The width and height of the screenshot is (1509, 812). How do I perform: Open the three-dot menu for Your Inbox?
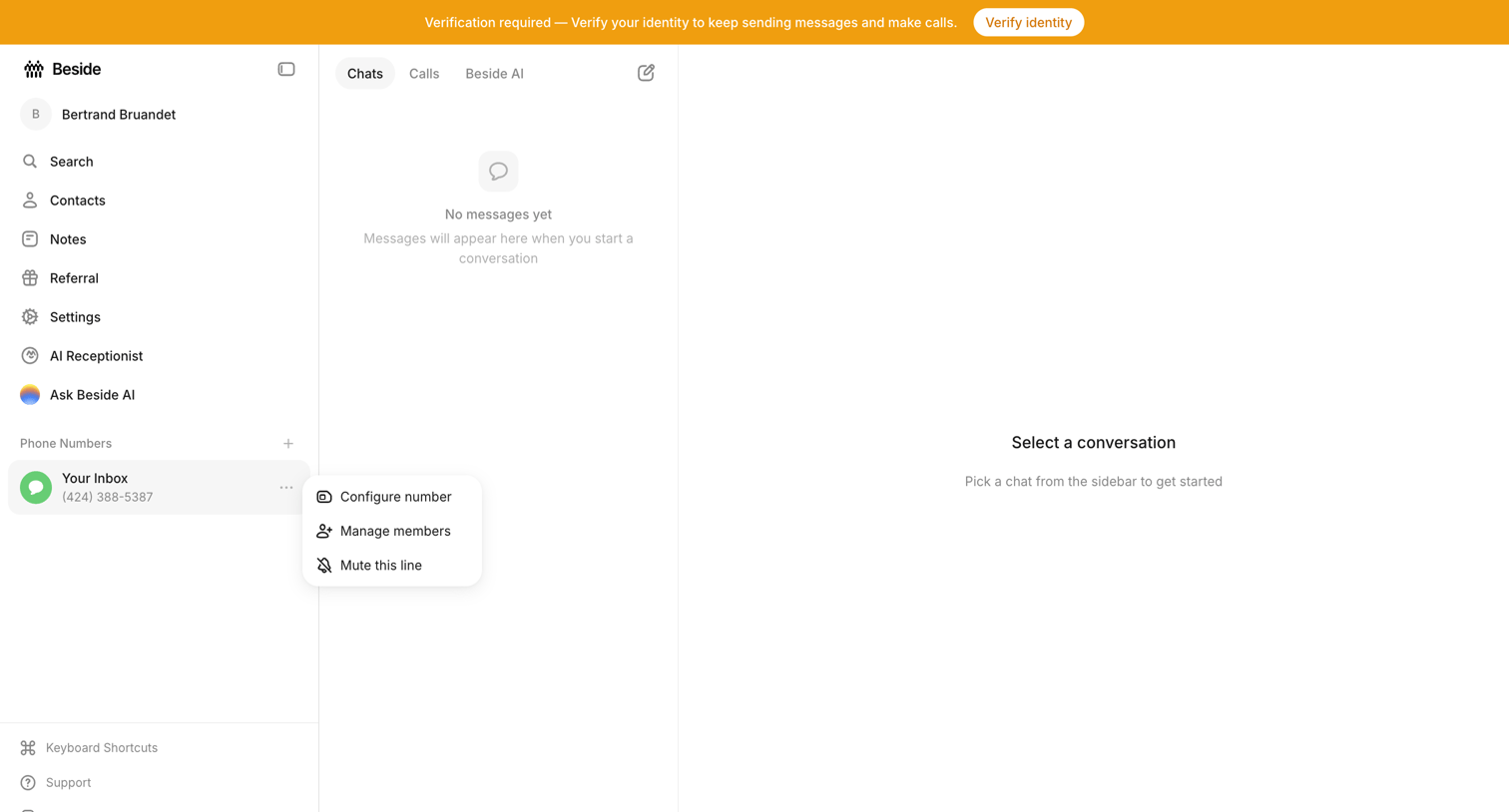pos(286,488)
